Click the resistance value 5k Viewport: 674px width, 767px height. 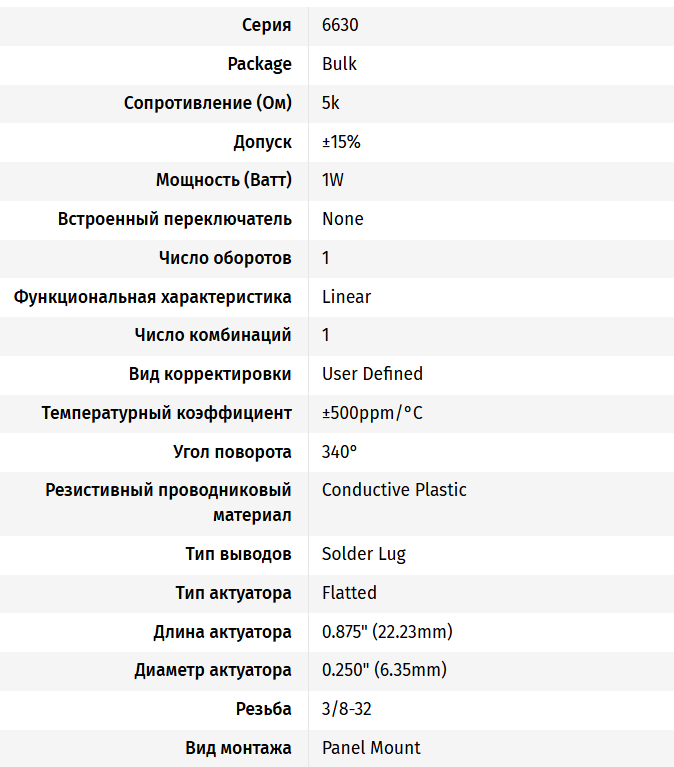[331, 103]
